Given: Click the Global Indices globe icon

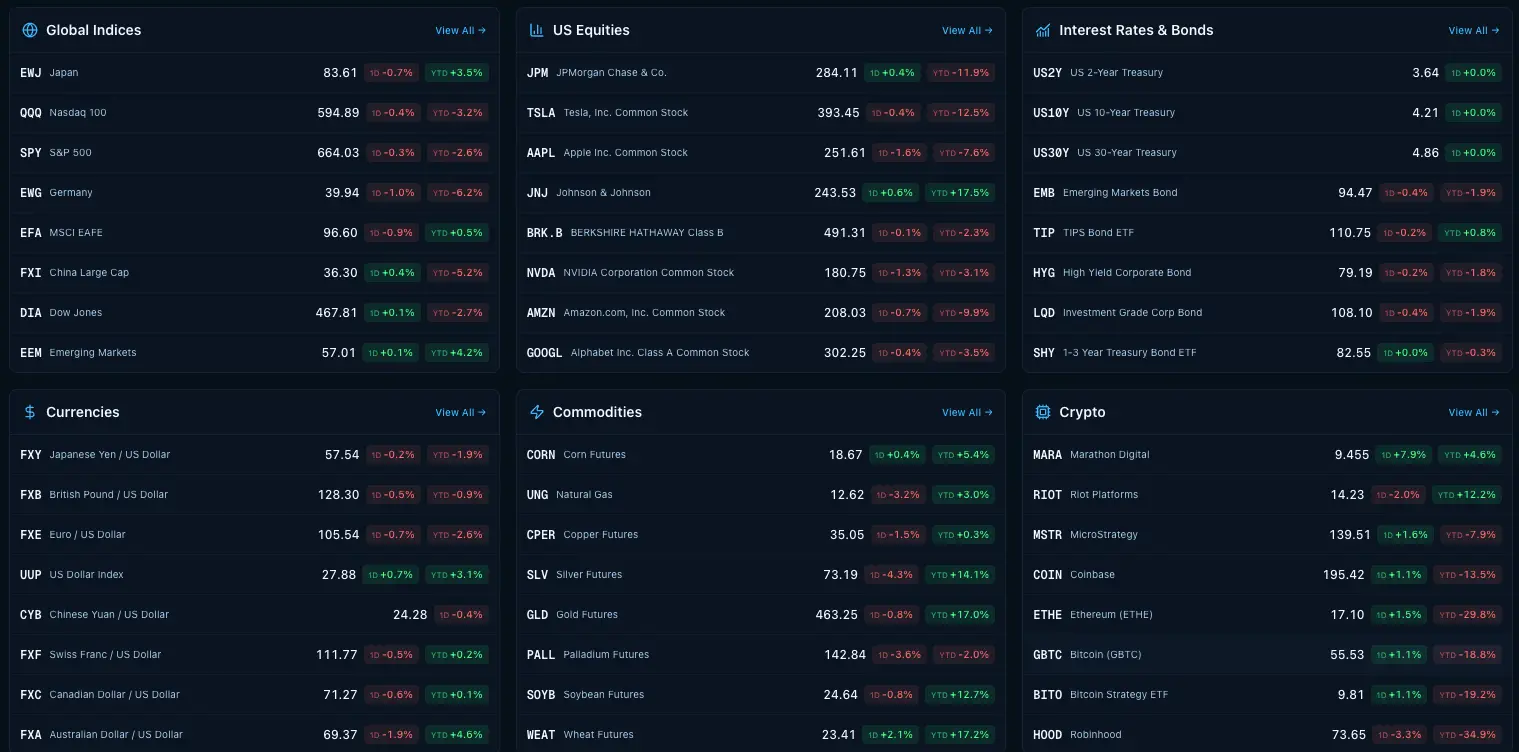Looking at the screenshot, I should (x=30, y=30).
